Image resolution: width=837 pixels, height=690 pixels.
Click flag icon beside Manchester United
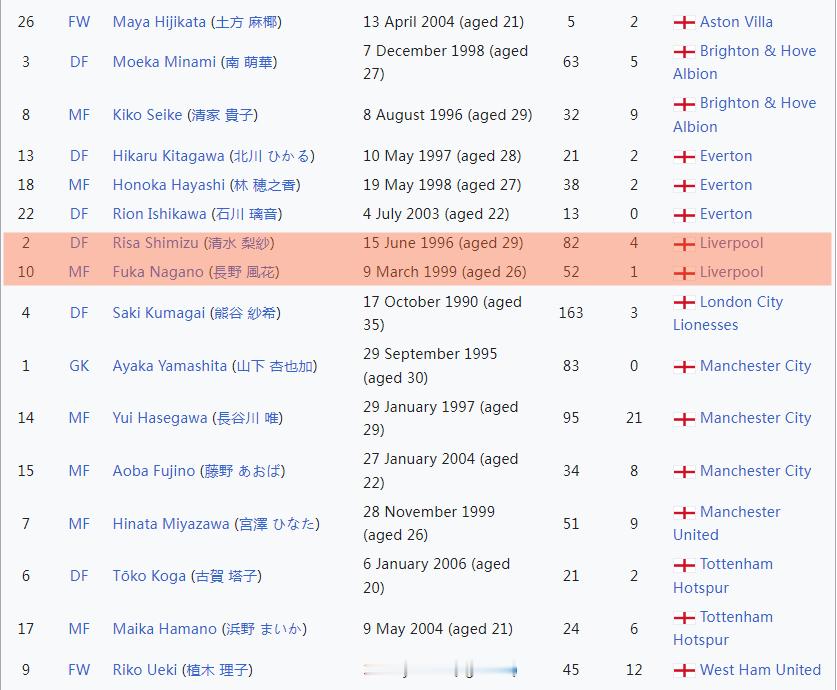[684, 512]
